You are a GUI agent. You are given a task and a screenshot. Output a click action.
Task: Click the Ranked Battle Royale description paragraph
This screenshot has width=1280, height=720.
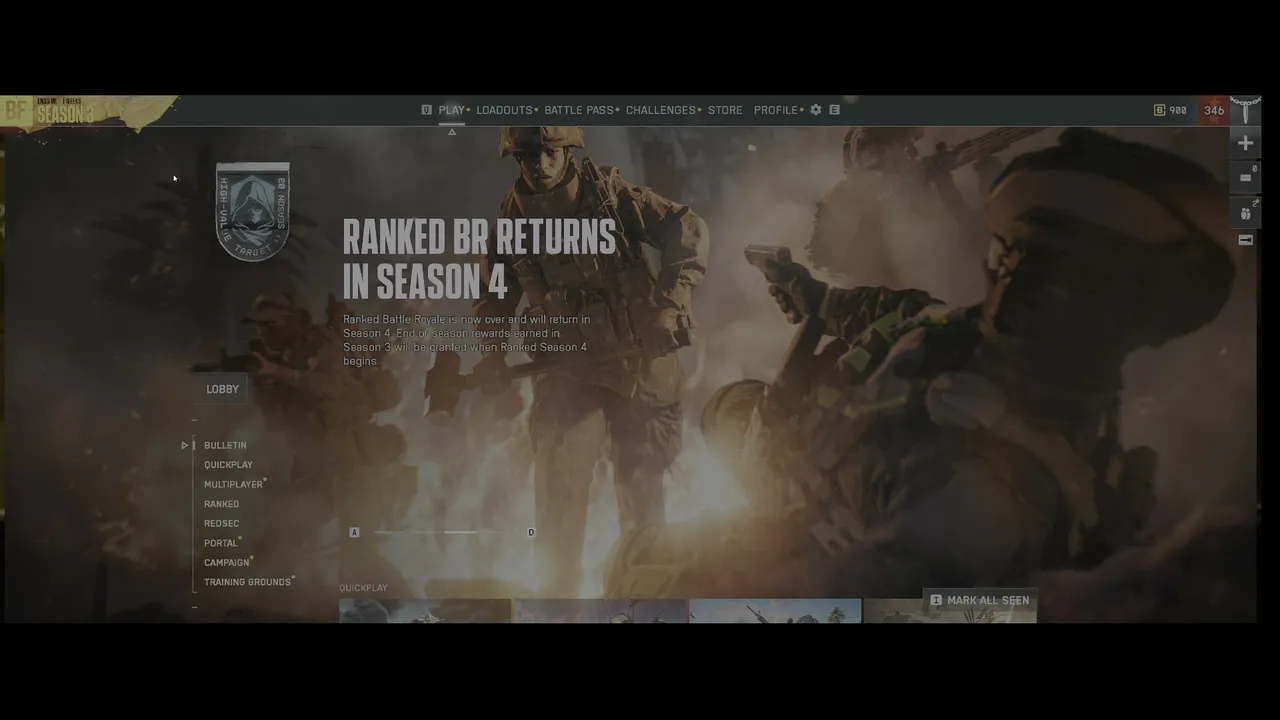pyautogui.click(x=467, y=340)
